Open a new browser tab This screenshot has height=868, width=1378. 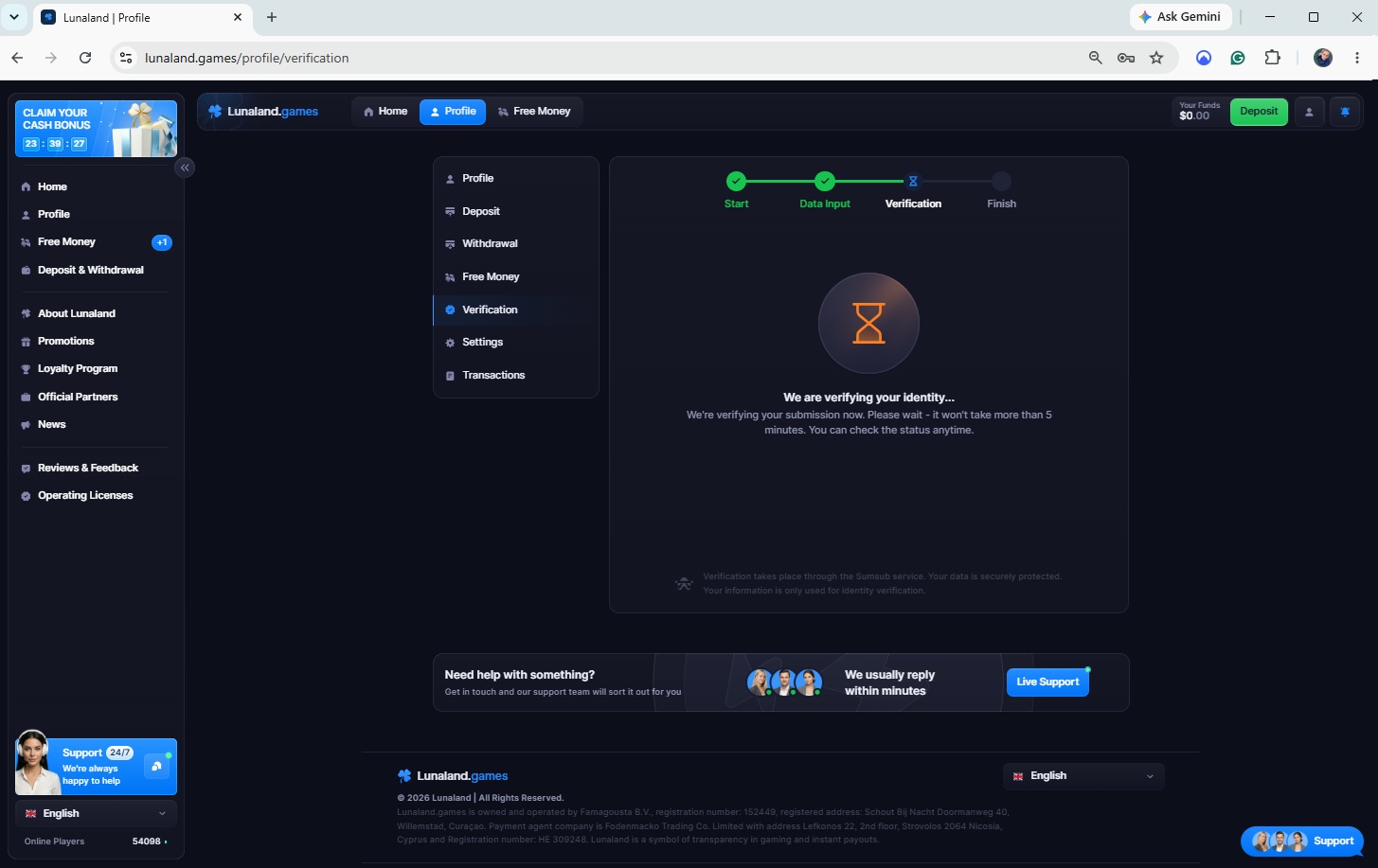point(272,17)
